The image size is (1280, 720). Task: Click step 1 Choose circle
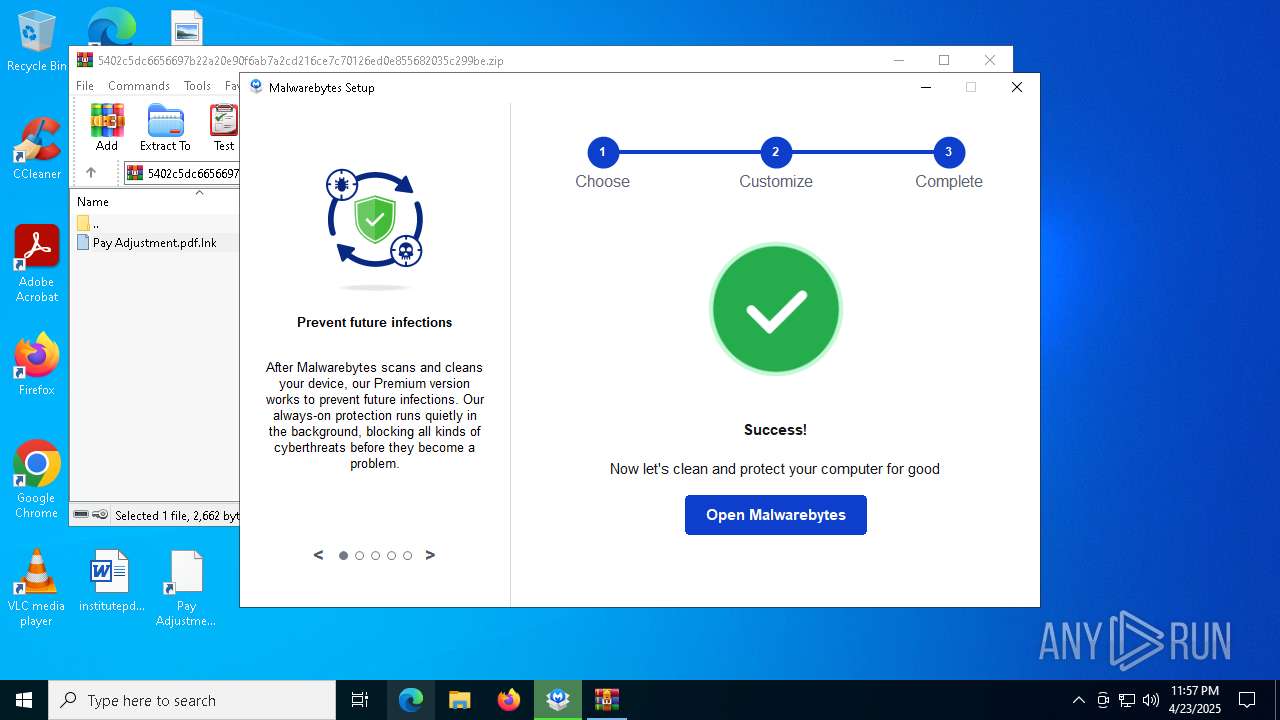[602, 152]
